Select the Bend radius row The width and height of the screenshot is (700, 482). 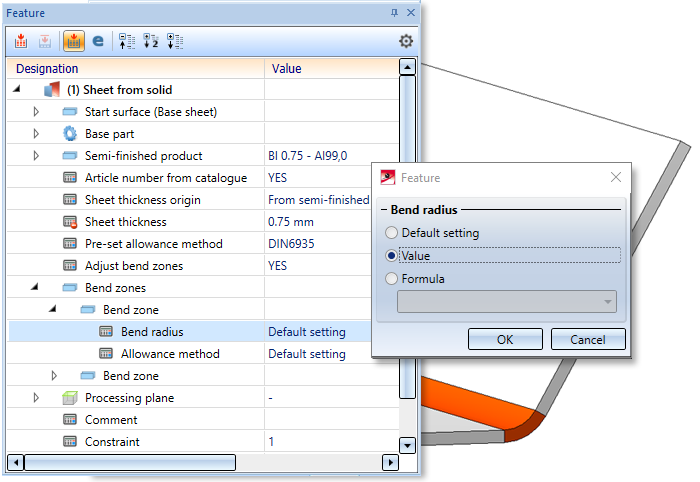coord(189,332)
